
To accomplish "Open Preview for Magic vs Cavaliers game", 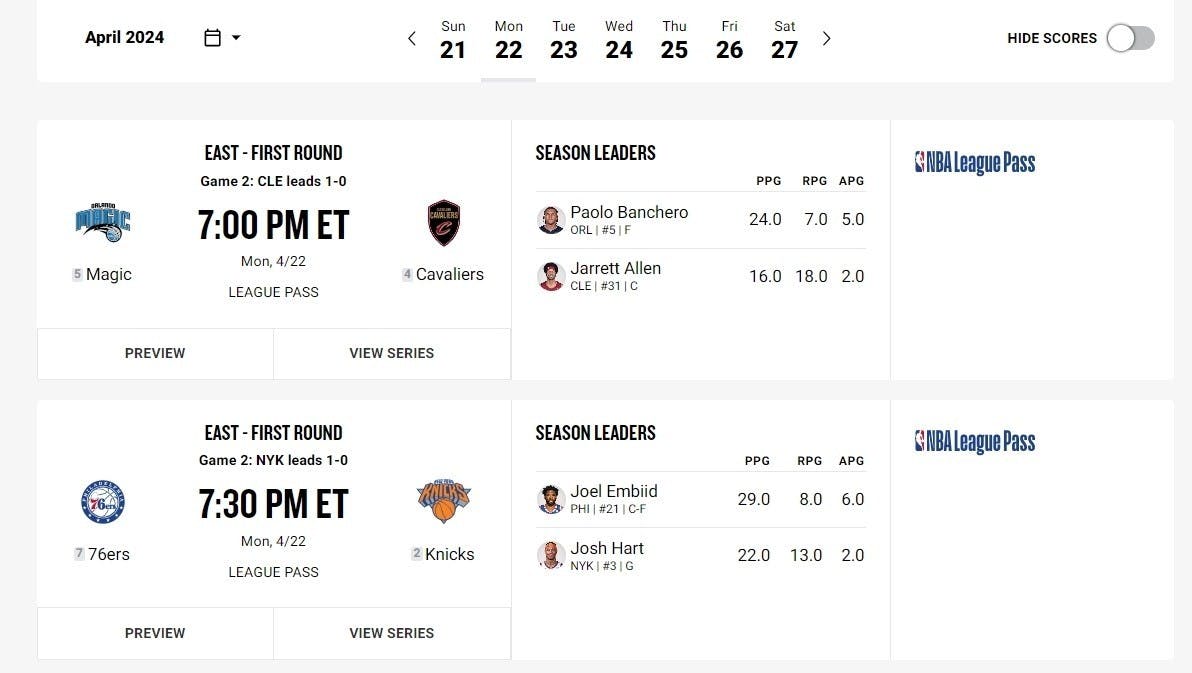I will click(155, 353).
